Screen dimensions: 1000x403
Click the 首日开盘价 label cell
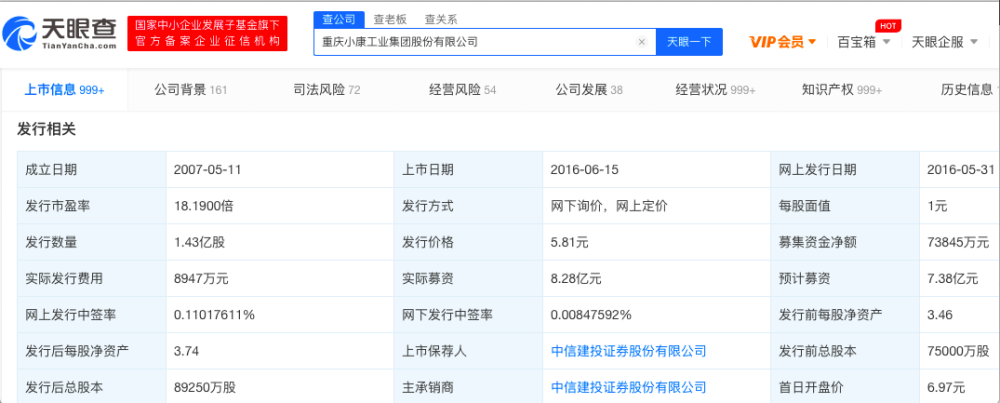pyautogui.click(x=845, y=387)
